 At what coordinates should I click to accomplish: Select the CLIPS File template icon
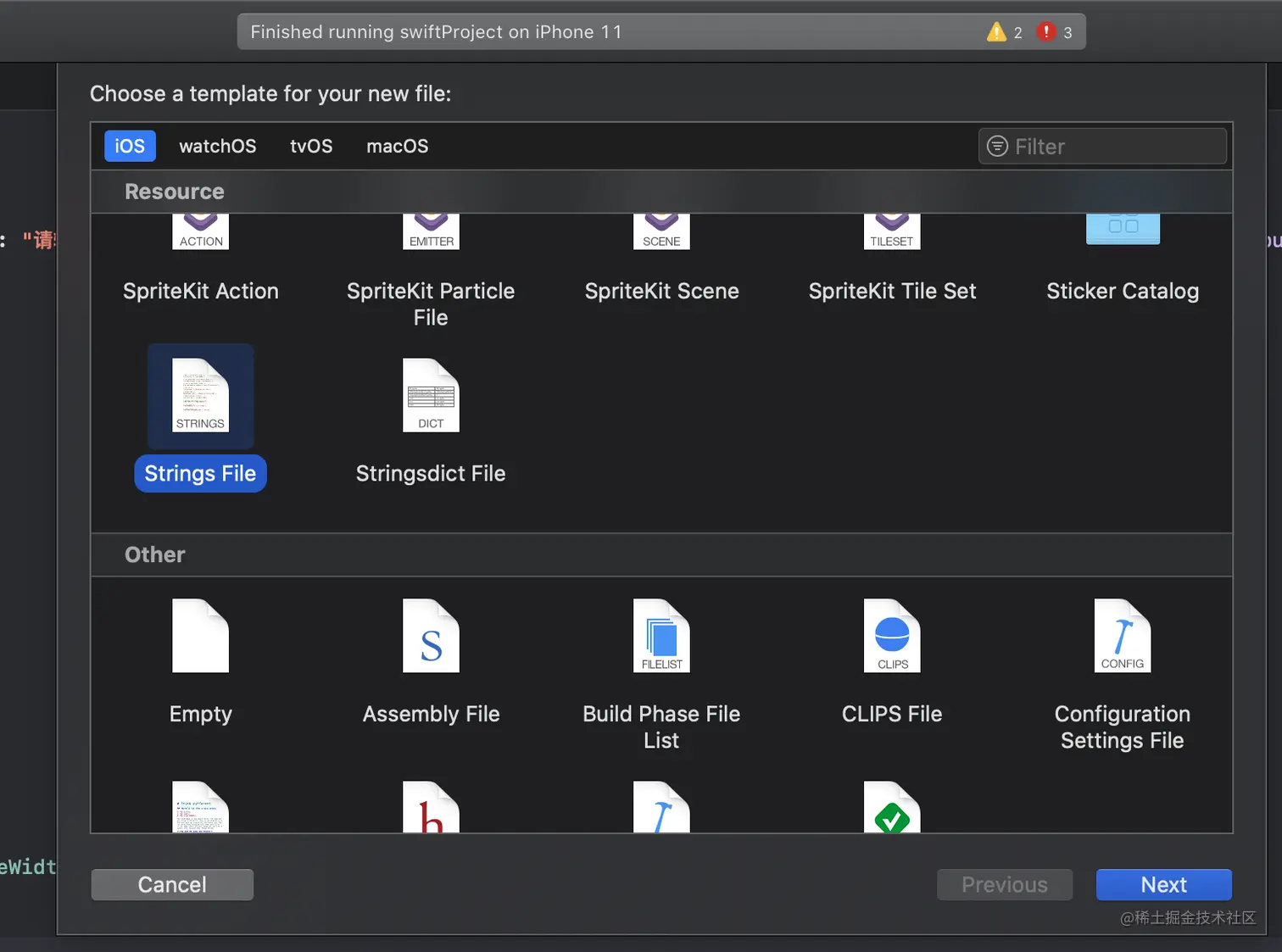tap(892, 636)
